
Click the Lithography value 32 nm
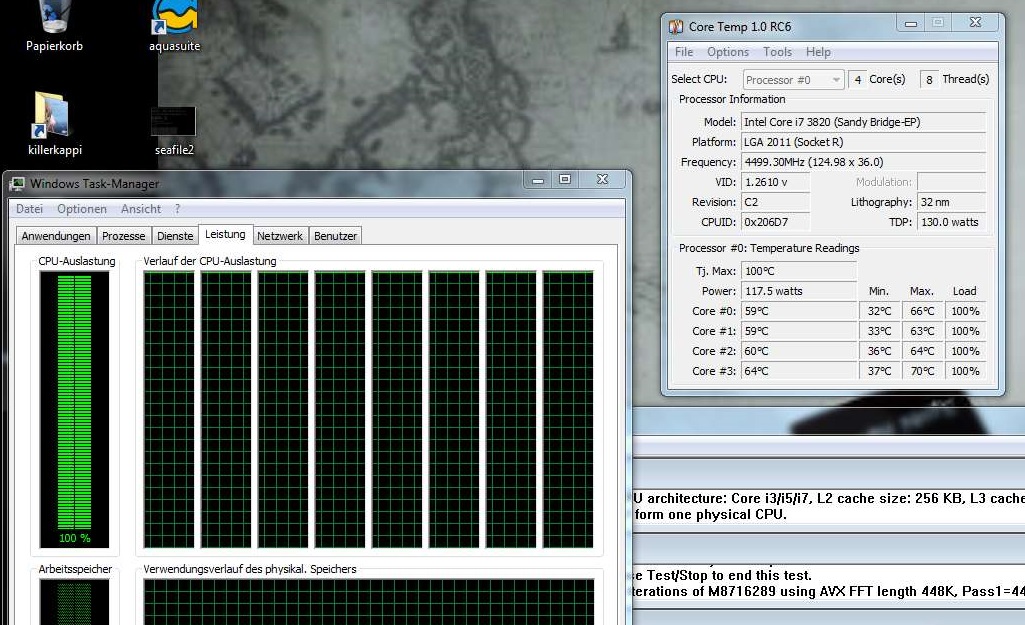tap(951, 202)
